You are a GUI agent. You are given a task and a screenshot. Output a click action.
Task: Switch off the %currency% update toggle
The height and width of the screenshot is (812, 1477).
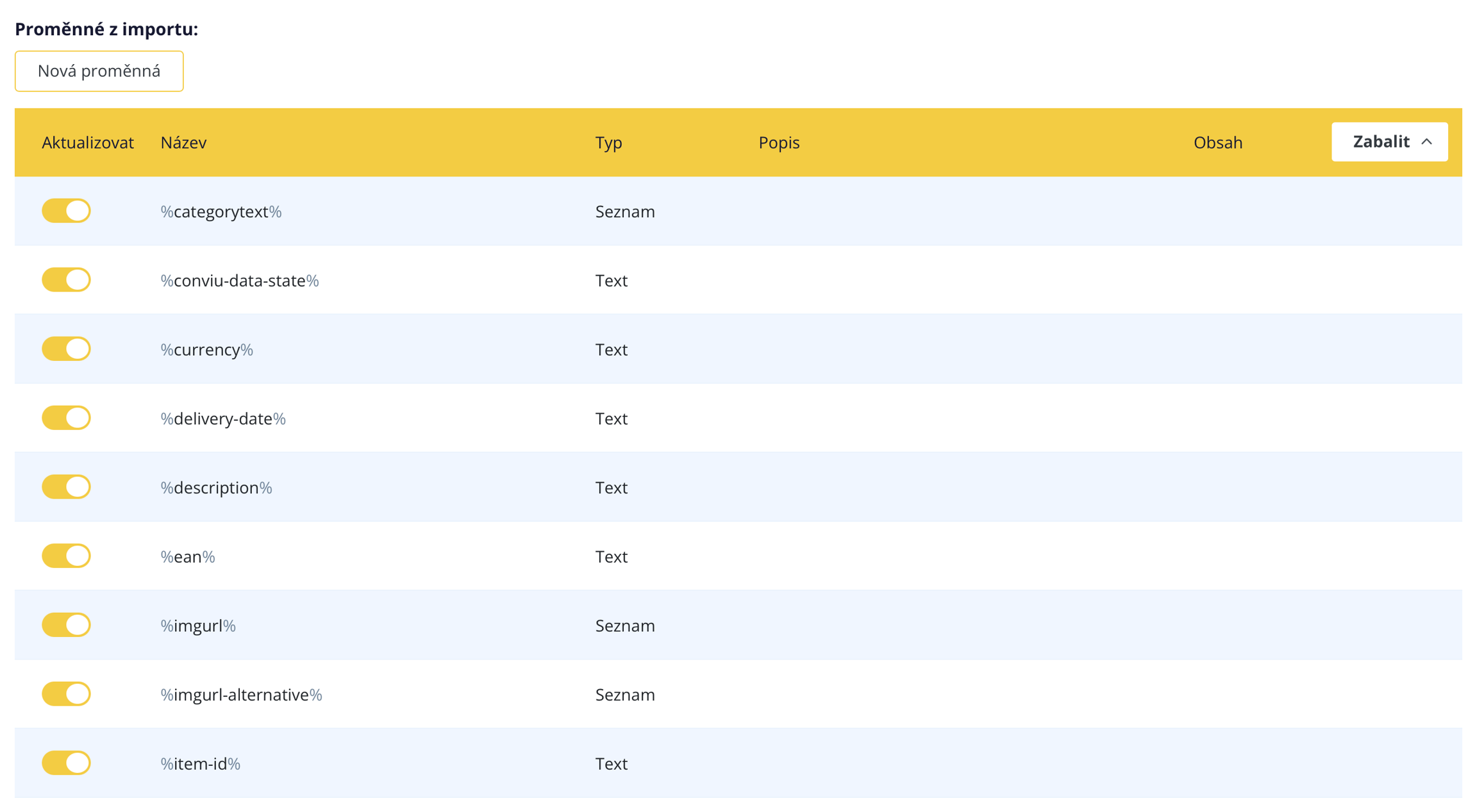(x=66, y=349)
